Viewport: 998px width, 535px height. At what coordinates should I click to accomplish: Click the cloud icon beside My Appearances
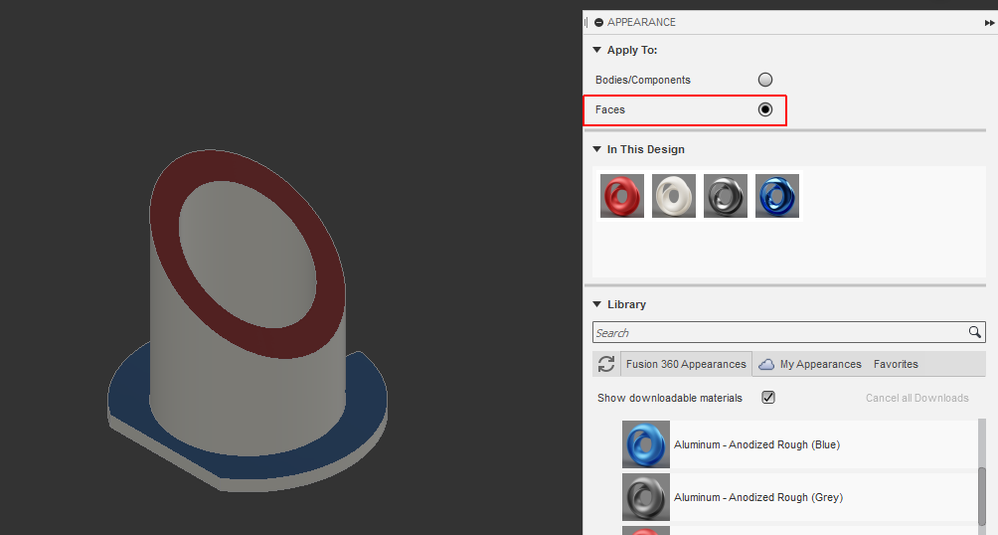tap(766, 364)
